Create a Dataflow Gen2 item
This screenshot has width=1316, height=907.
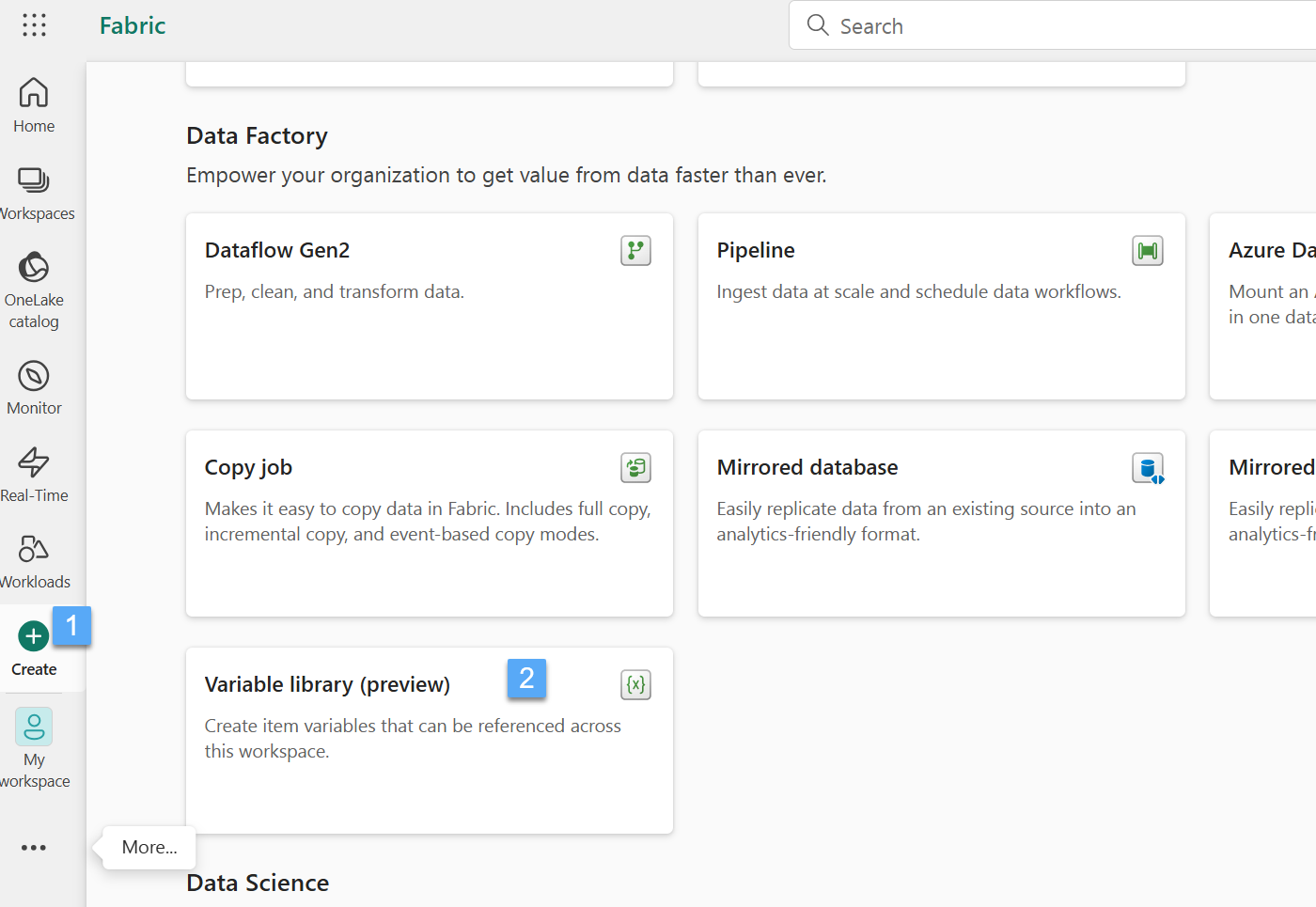click(x=429, y=306)
